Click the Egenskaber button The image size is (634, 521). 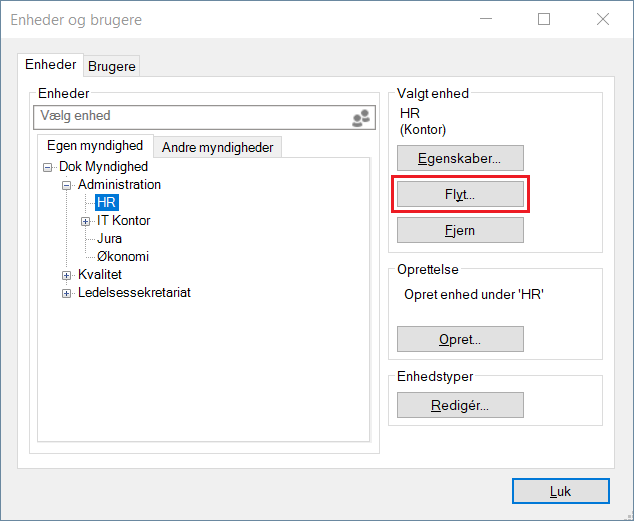click(x=460, y=158)
